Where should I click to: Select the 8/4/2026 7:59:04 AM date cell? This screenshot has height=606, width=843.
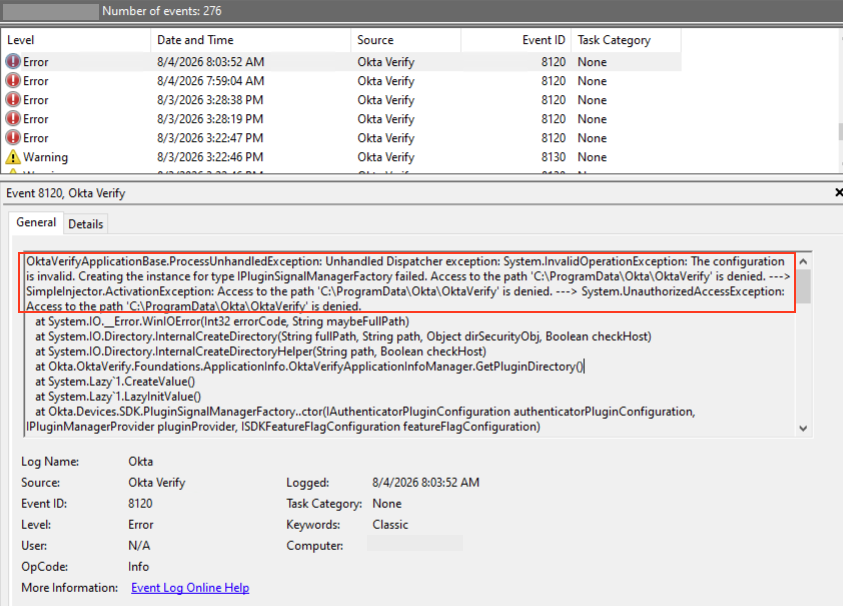pyautogui.click(x=211, y=81)
